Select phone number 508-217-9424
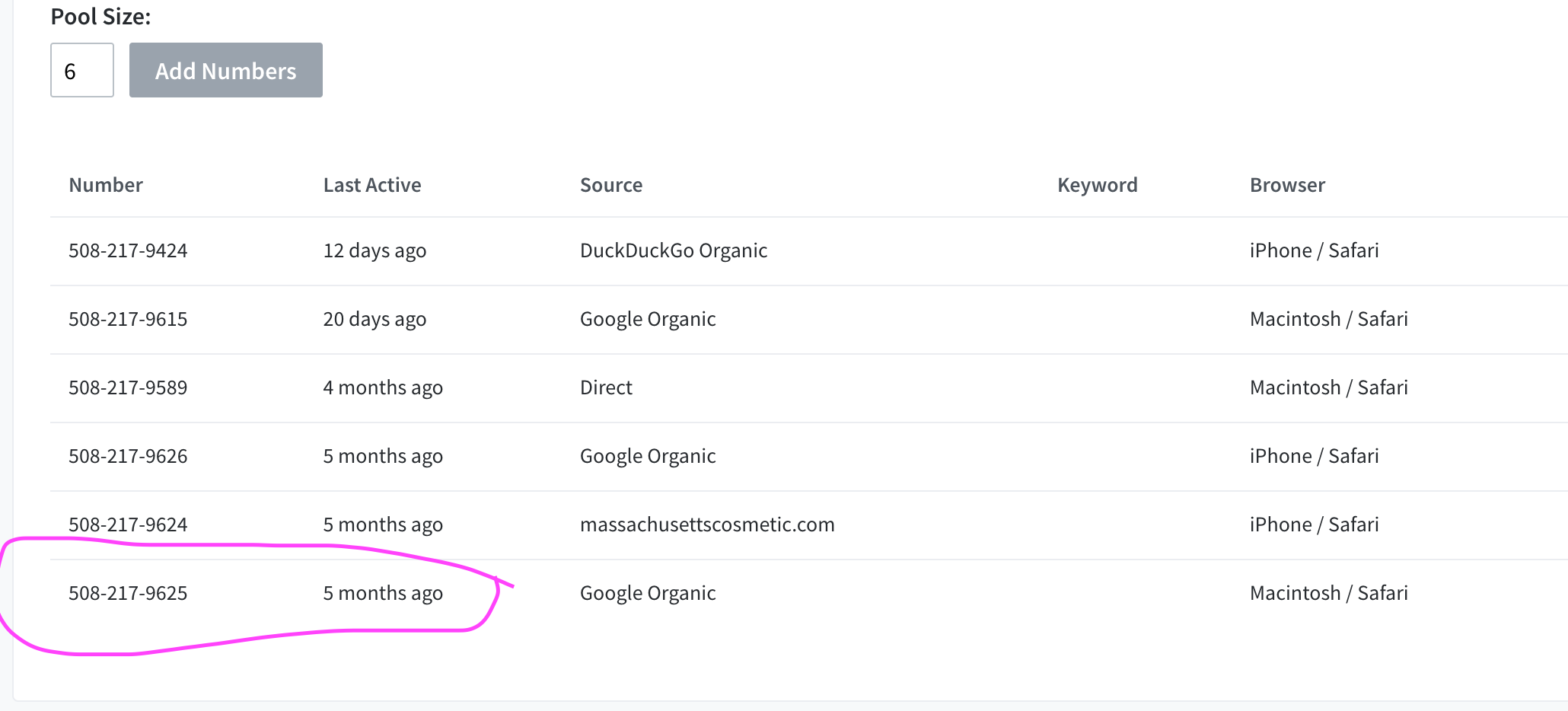 coord(128,250)
